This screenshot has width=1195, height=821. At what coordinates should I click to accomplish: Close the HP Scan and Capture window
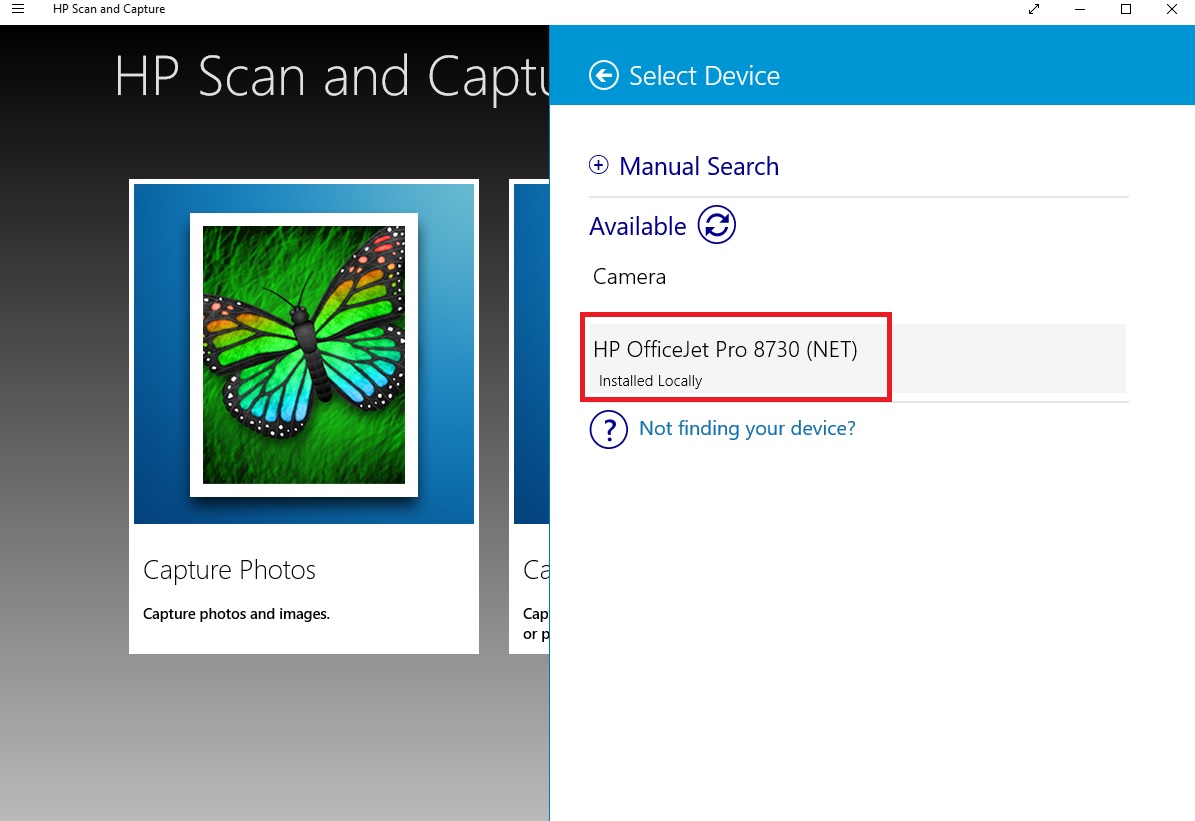click(x=1172, y=9)
